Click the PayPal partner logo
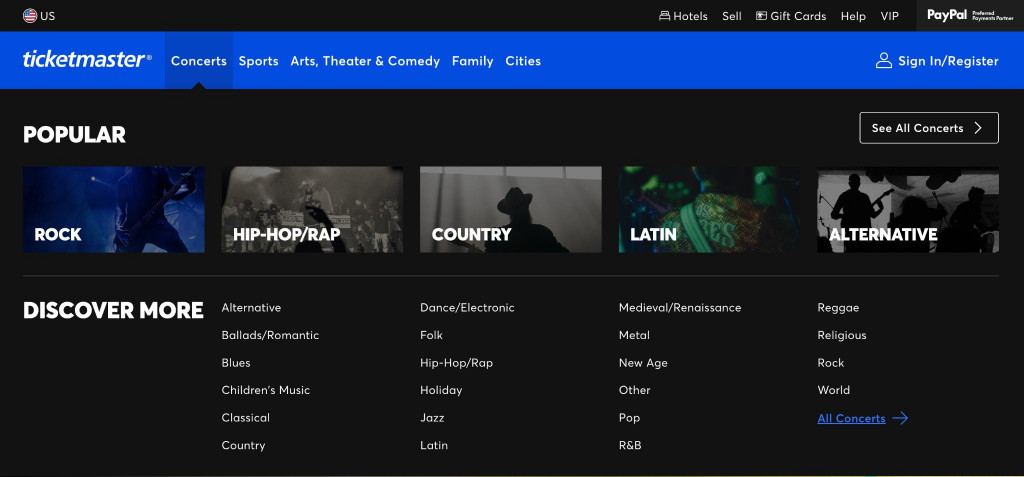This screenshot has height=477, width=1024. pos(970,16)
